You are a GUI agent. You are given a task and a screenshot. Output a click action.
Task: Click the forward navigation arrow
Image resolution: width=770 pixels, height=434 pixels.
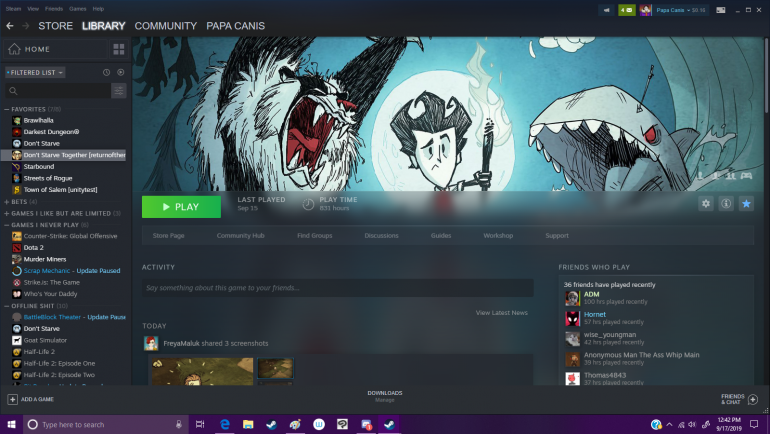[26, 26]
